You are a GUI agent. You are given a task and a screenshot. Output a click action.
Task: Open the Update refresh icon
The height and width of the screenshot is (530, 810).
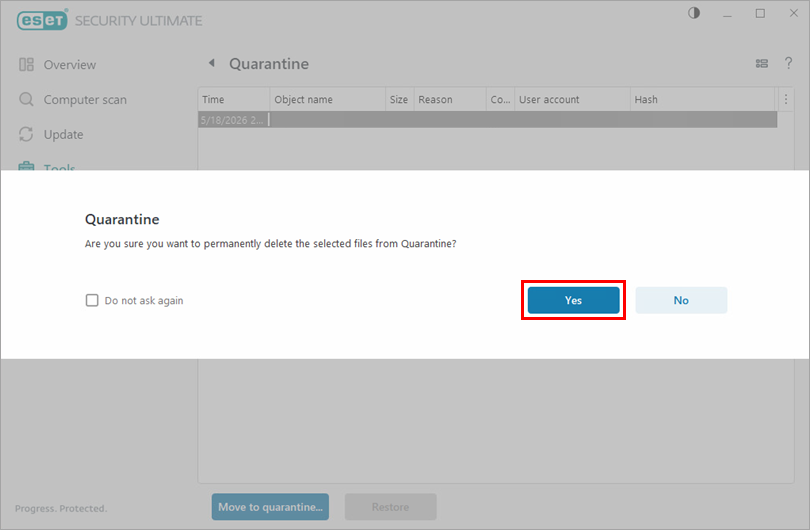point(26,134)
